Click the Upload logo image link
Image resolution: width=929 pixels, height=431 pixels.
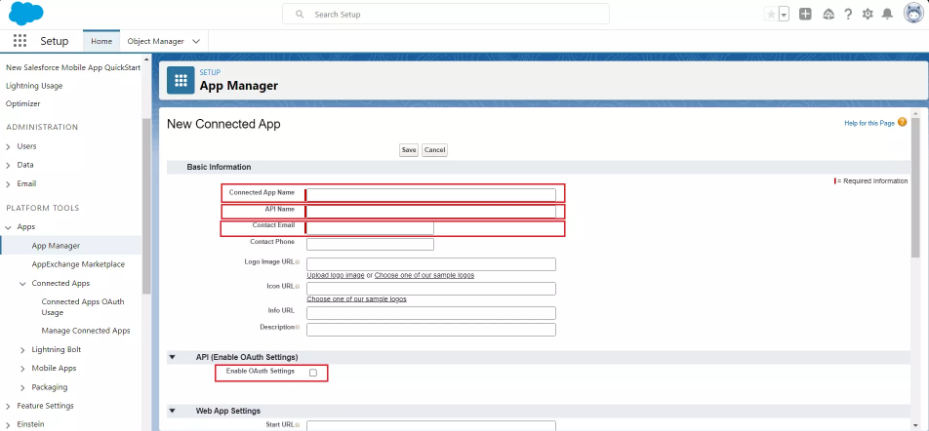(x=335, y=276)
